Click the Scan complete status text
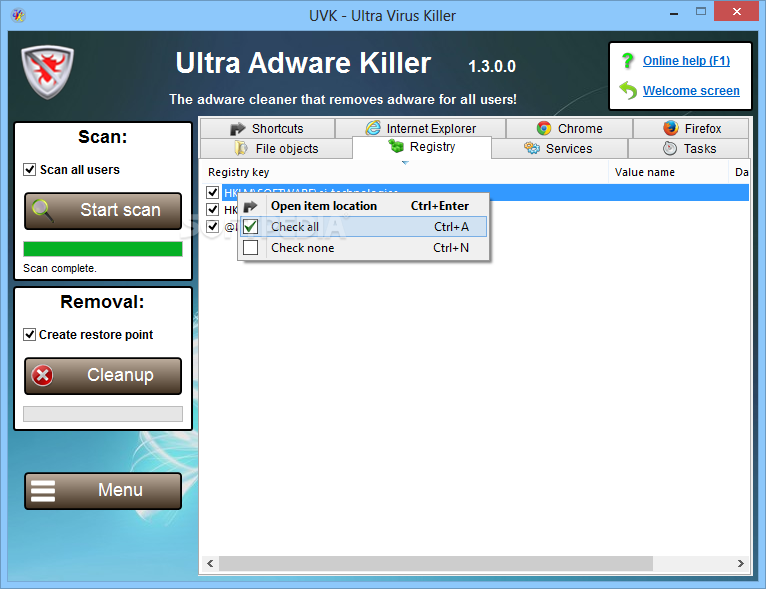 click(x=60, y=268)
